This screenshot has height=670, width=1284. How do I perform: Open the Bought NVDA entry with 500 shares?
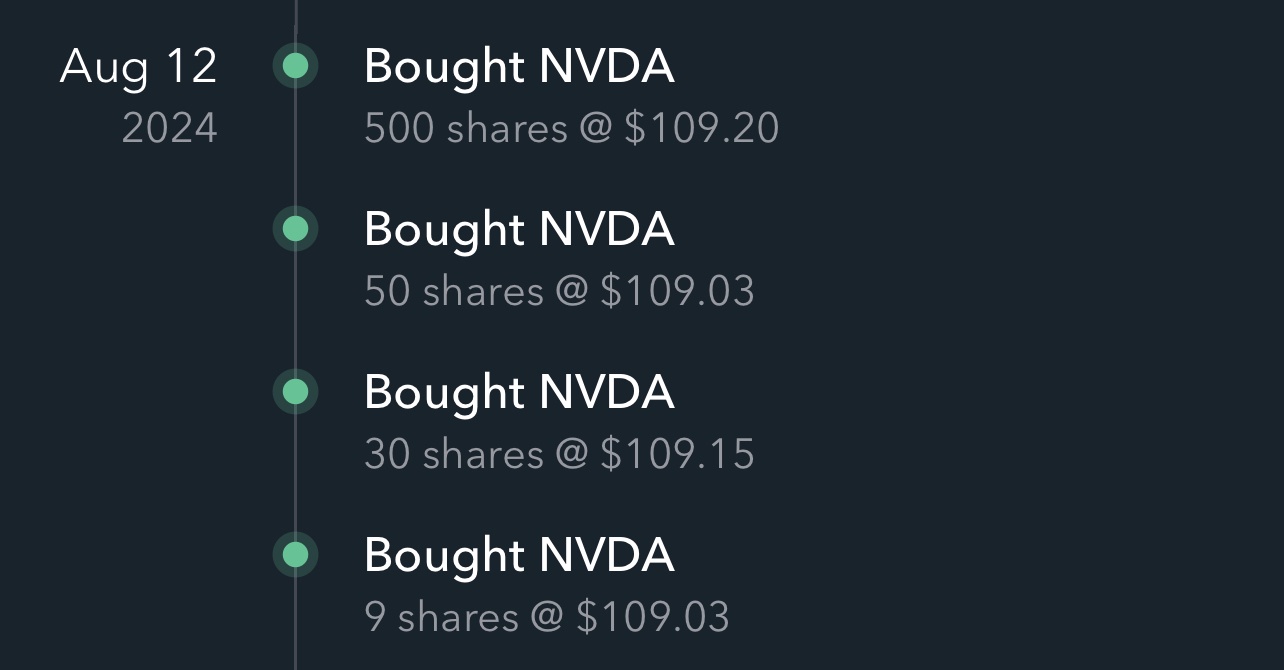519,66
